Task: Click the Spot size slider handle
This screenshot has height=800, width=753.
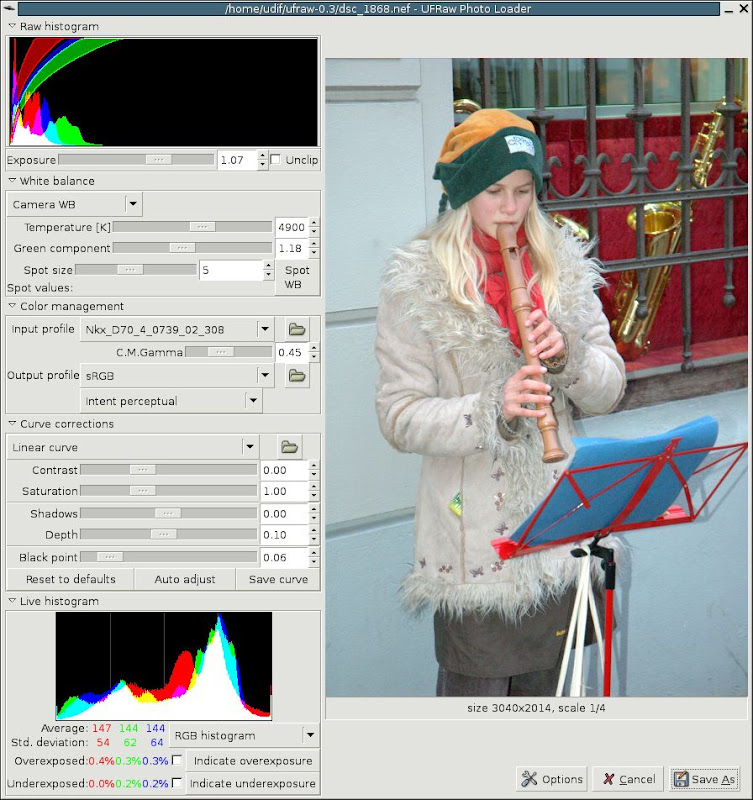Action: coord(130,269)
